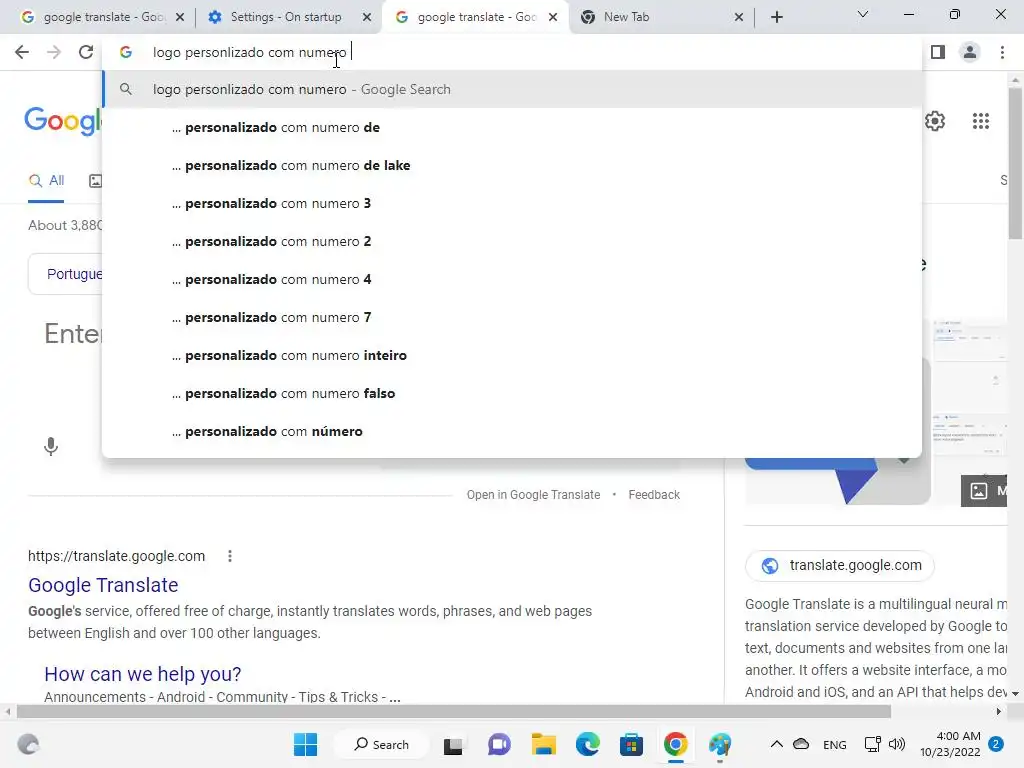Open 'How can we help you?' sublink
Viewport: 1024px width, 768px height.
pyautogui.click(x=142, y=674)
